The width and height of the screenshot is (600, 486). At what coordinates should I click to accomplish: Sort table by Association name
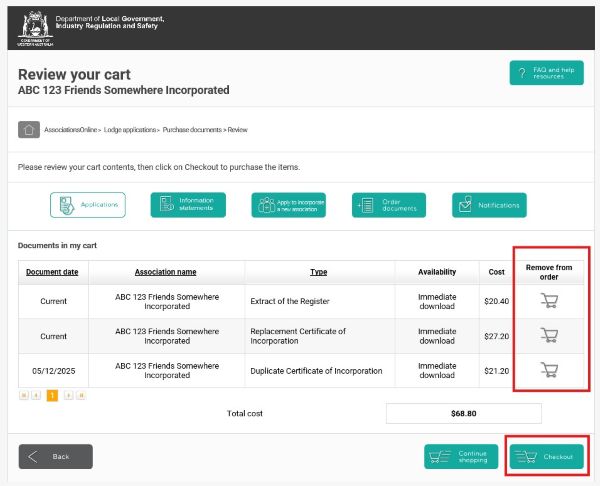165,272
